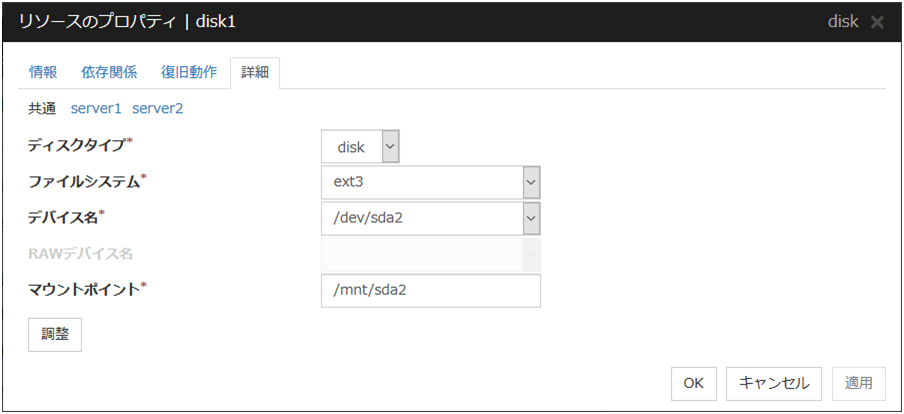Expand the ディスクタイプ dropdown showing disk
This screenshot has height=414, width=904.
pos(390,147)
